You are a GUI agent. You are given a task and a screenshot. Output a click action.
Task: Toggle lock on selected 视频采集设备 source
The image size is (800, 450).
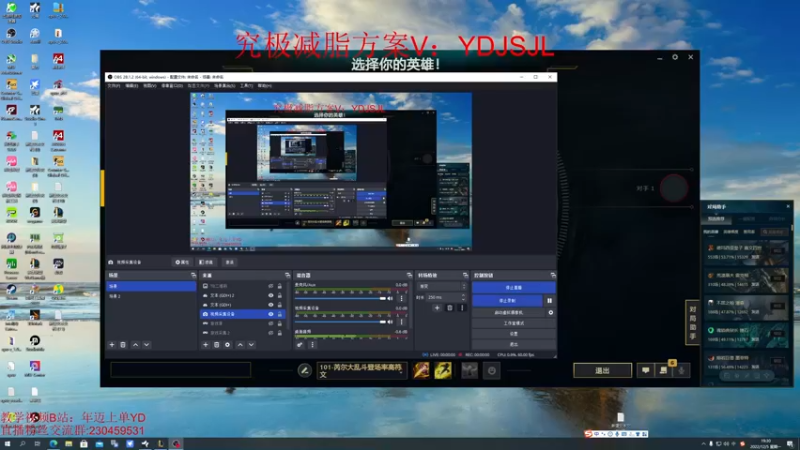click(280, 314)
